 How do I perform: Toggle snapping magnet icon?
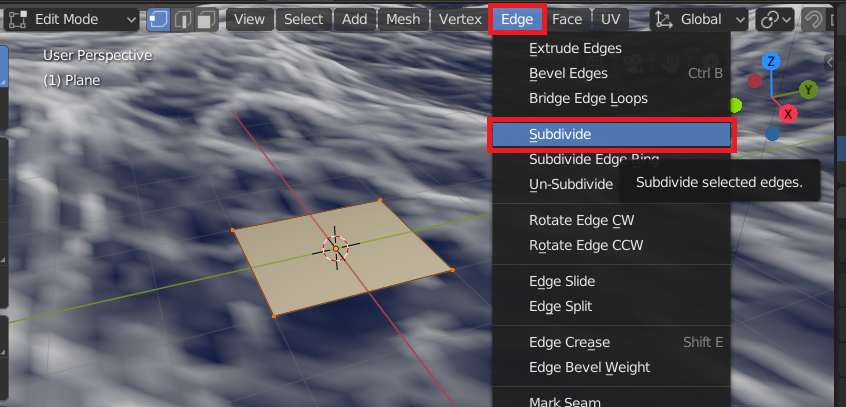pyautogui.click(x=811, y=20)
